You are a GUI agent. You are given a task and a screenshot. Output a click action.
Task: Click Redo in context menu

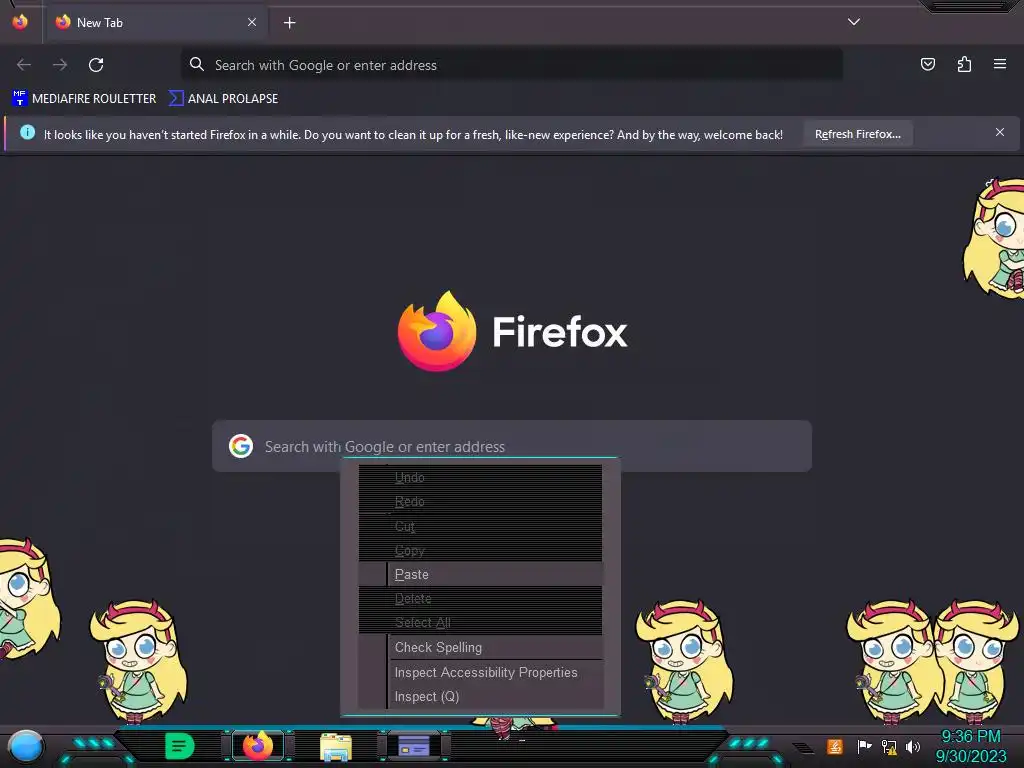pos(481,502)
